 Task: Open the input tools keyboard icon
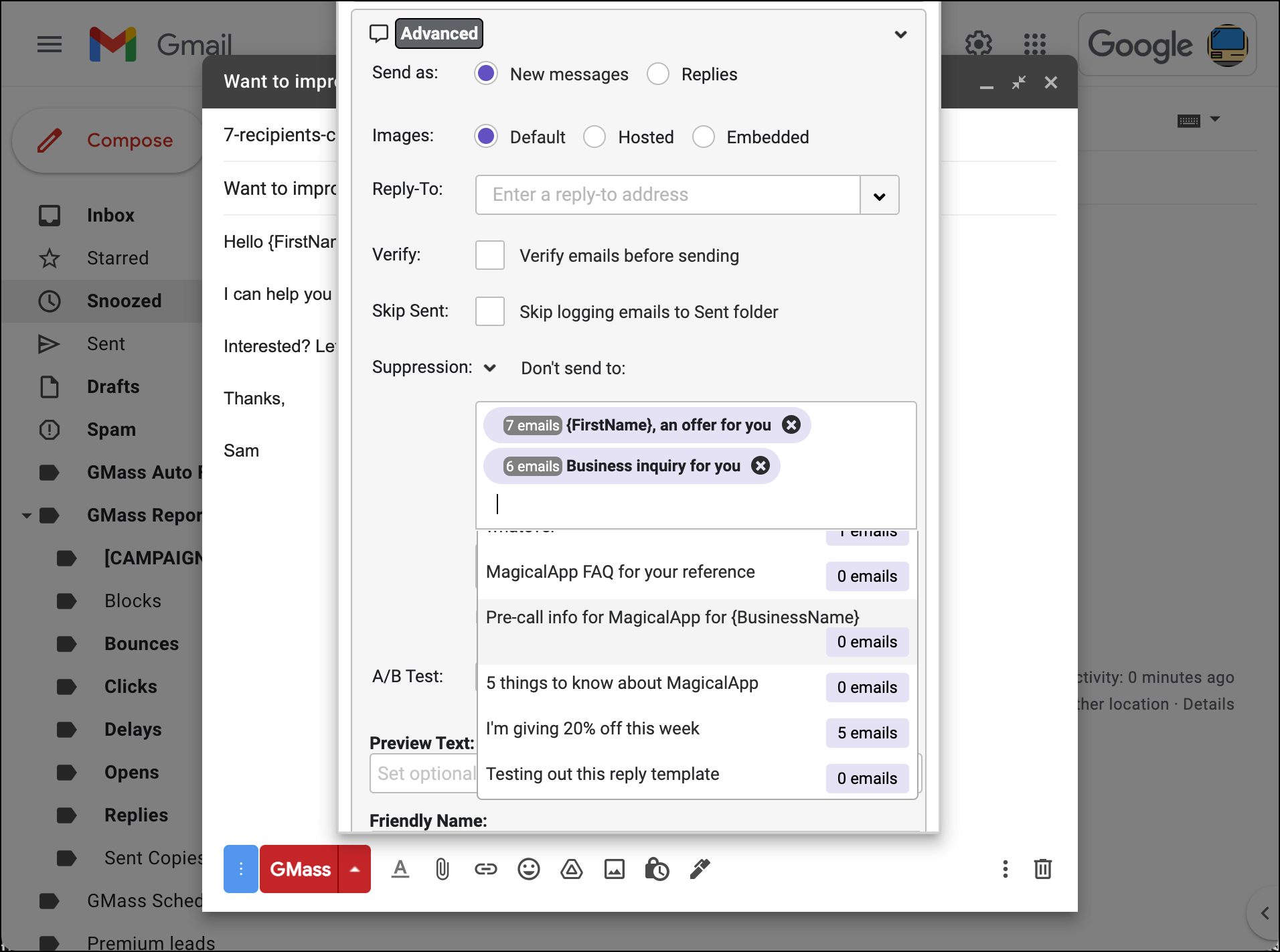(x=1189, y=121)
